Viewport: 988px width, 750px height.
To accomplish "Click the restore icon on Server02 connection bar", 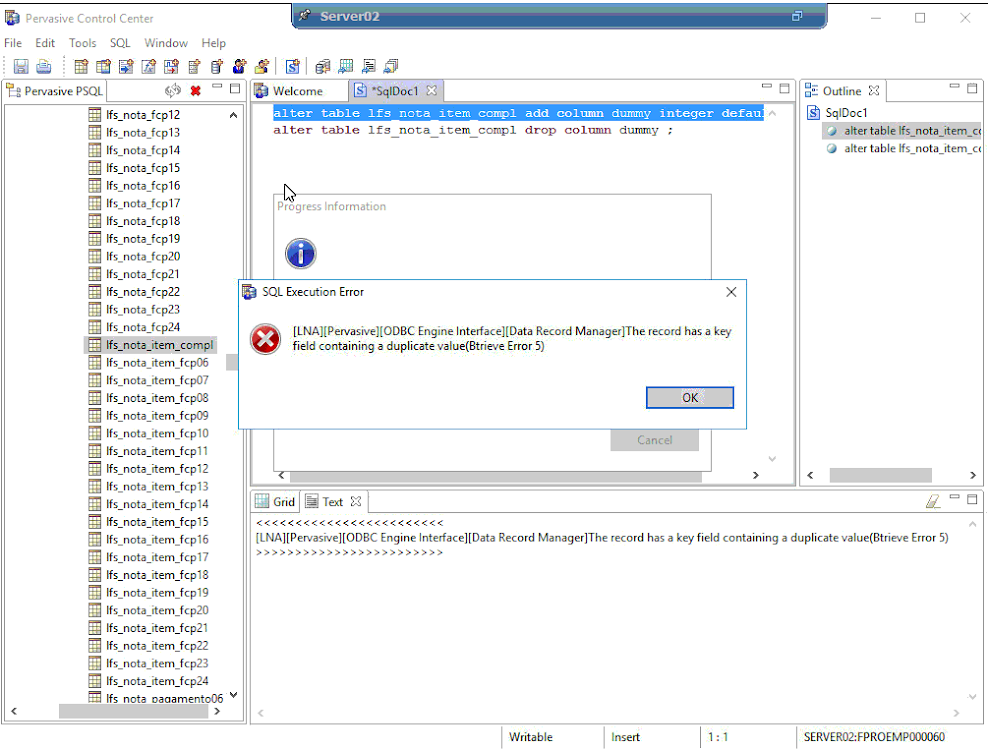I will pyautogui.click(x=797, y=16).
